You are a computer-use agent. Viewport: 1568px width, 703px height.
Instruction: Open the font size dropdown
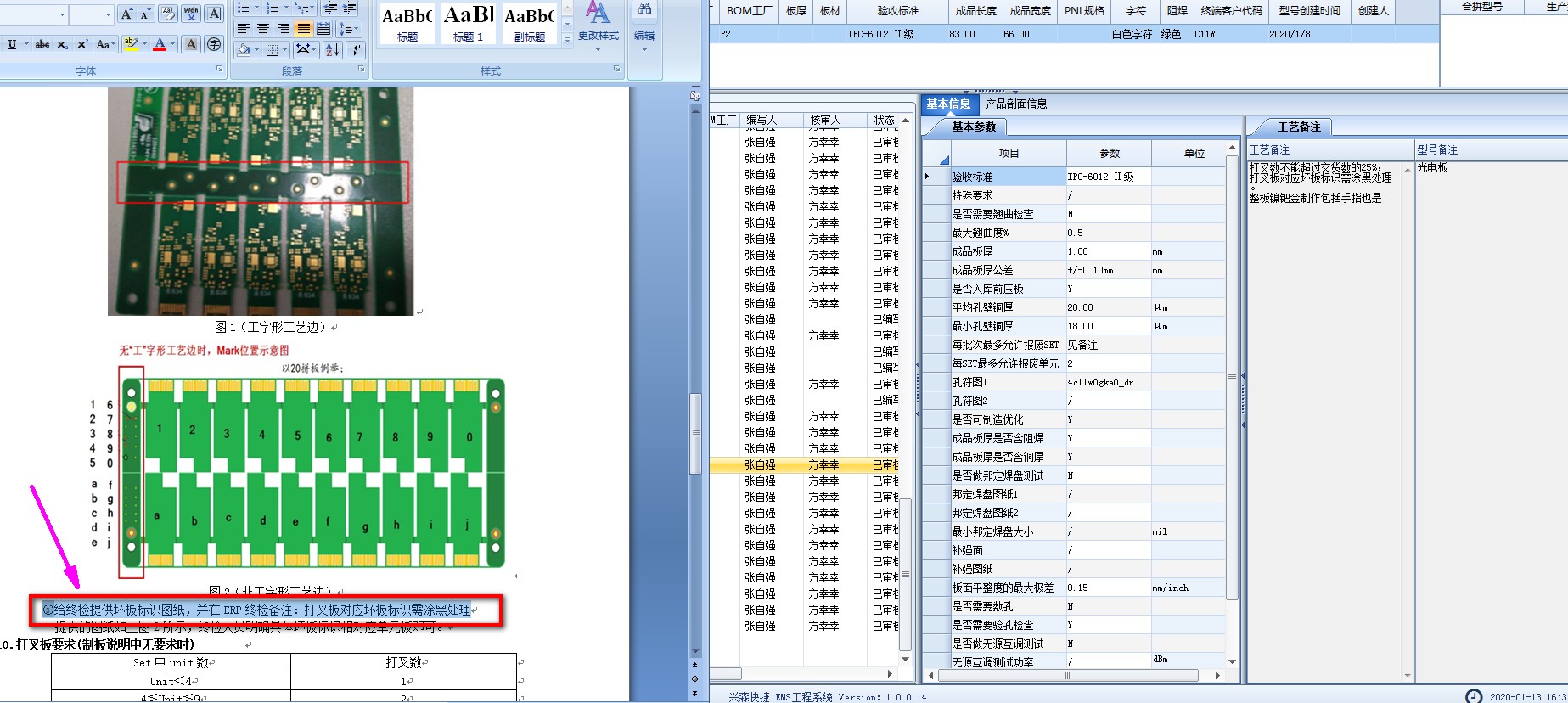[x=108, y=14]
